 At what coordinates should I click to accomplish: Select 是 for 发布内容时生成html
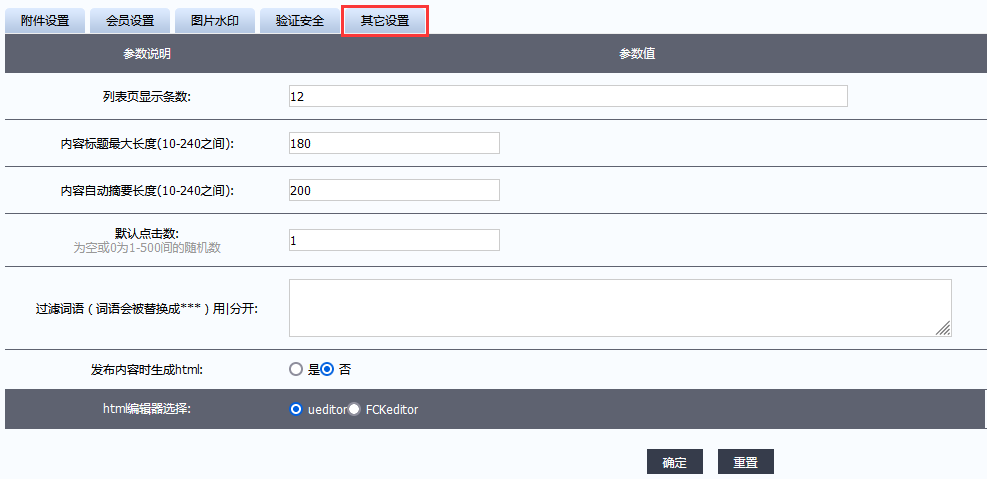tap(295, 369)
